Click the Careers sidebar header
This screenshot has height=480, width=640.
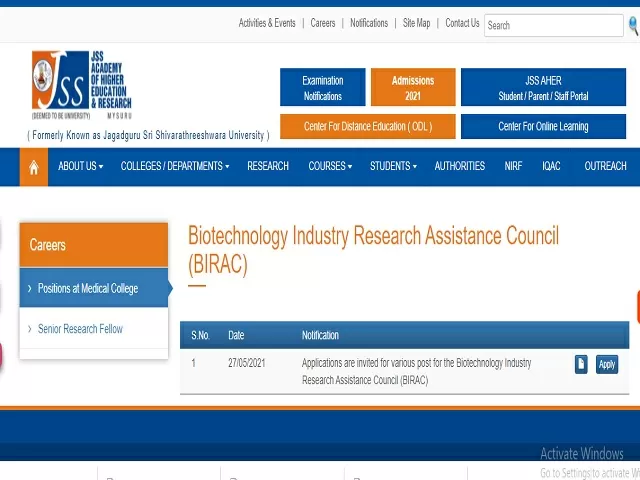(94, 245)
